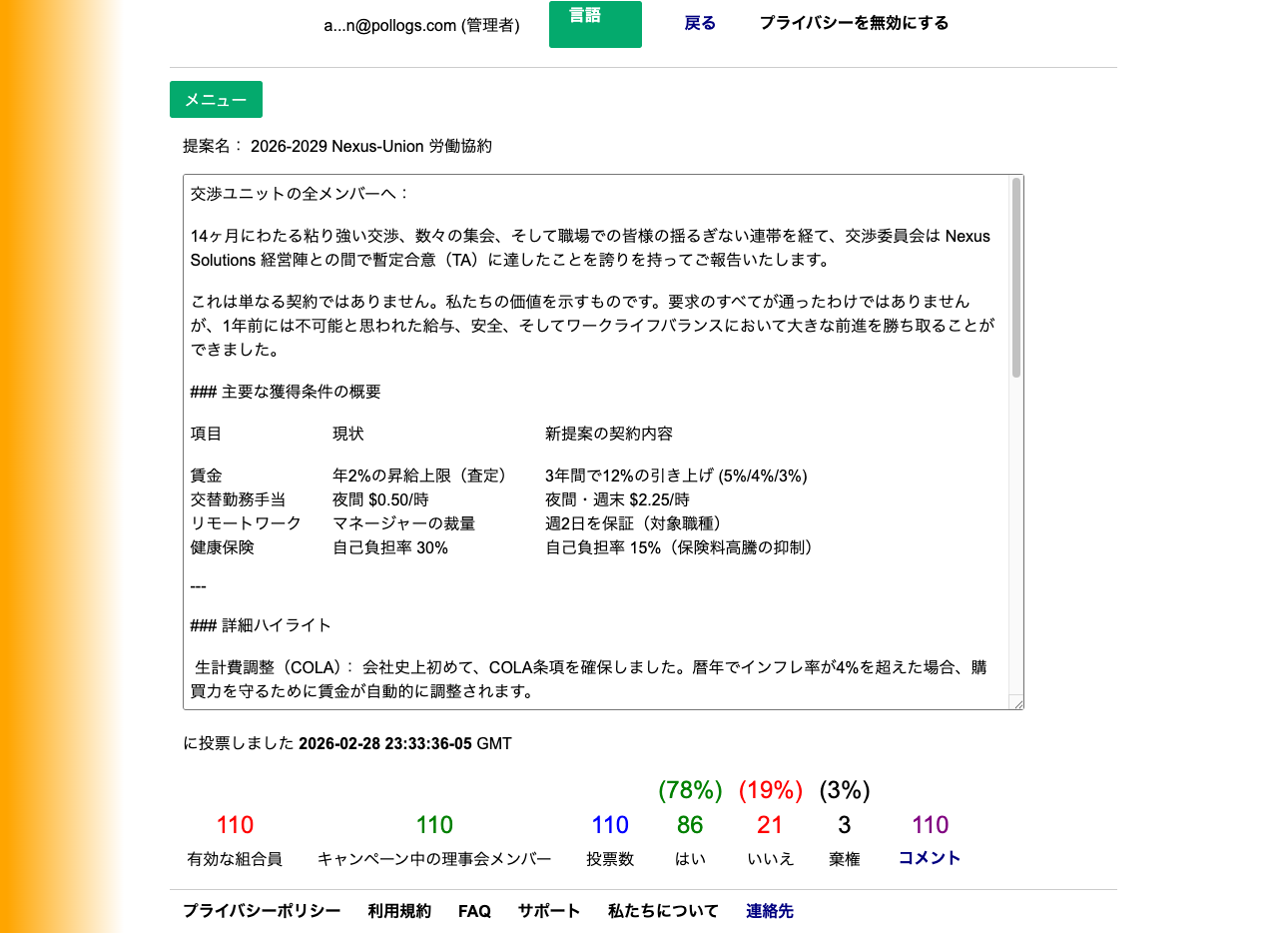Open the コメント section

[x=928, y=857]
